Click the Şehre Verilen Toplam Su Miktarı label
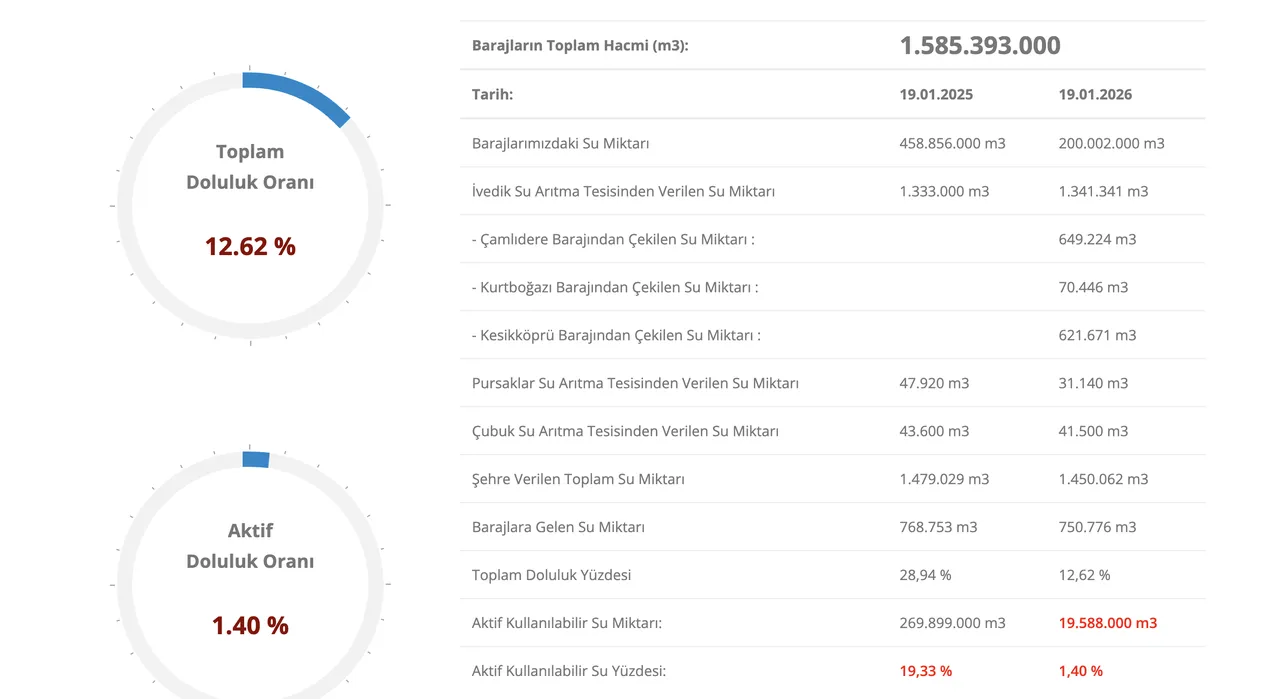The width and height of the screenshot is (1280, 699). (x=578, y=479)
